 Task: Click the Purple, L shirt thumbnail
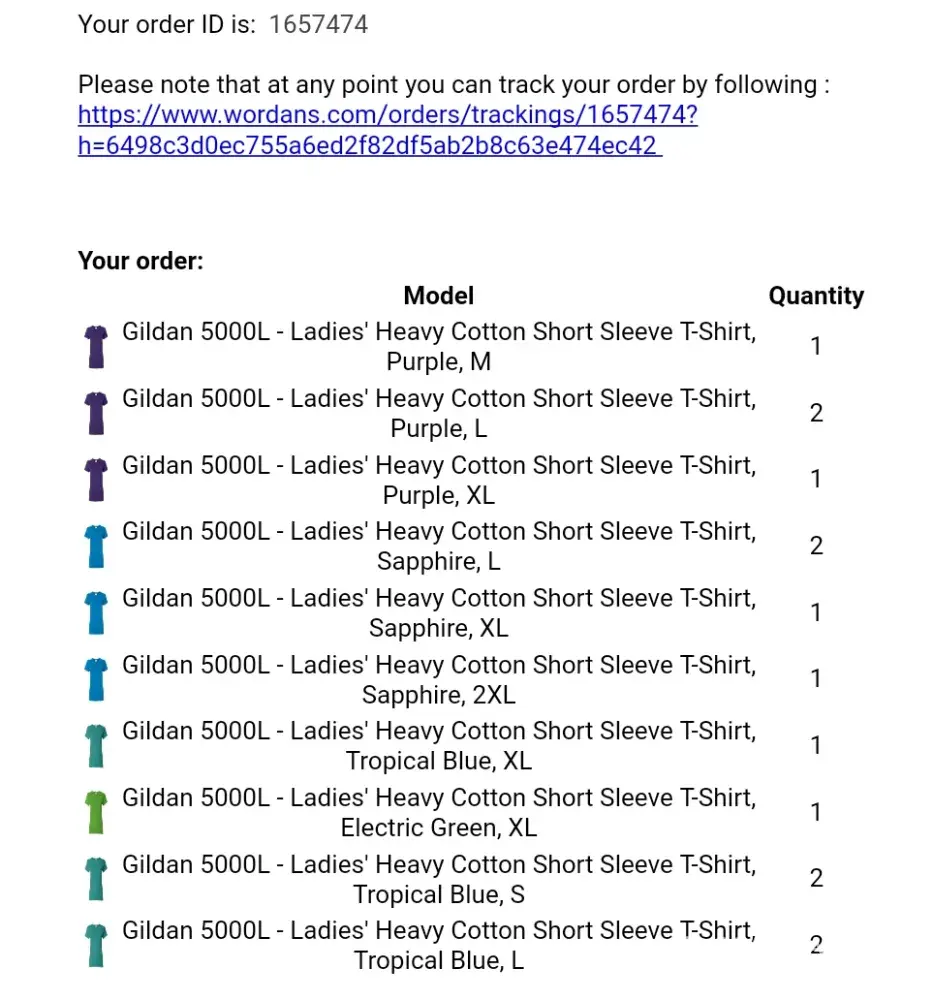coord(96,412)
